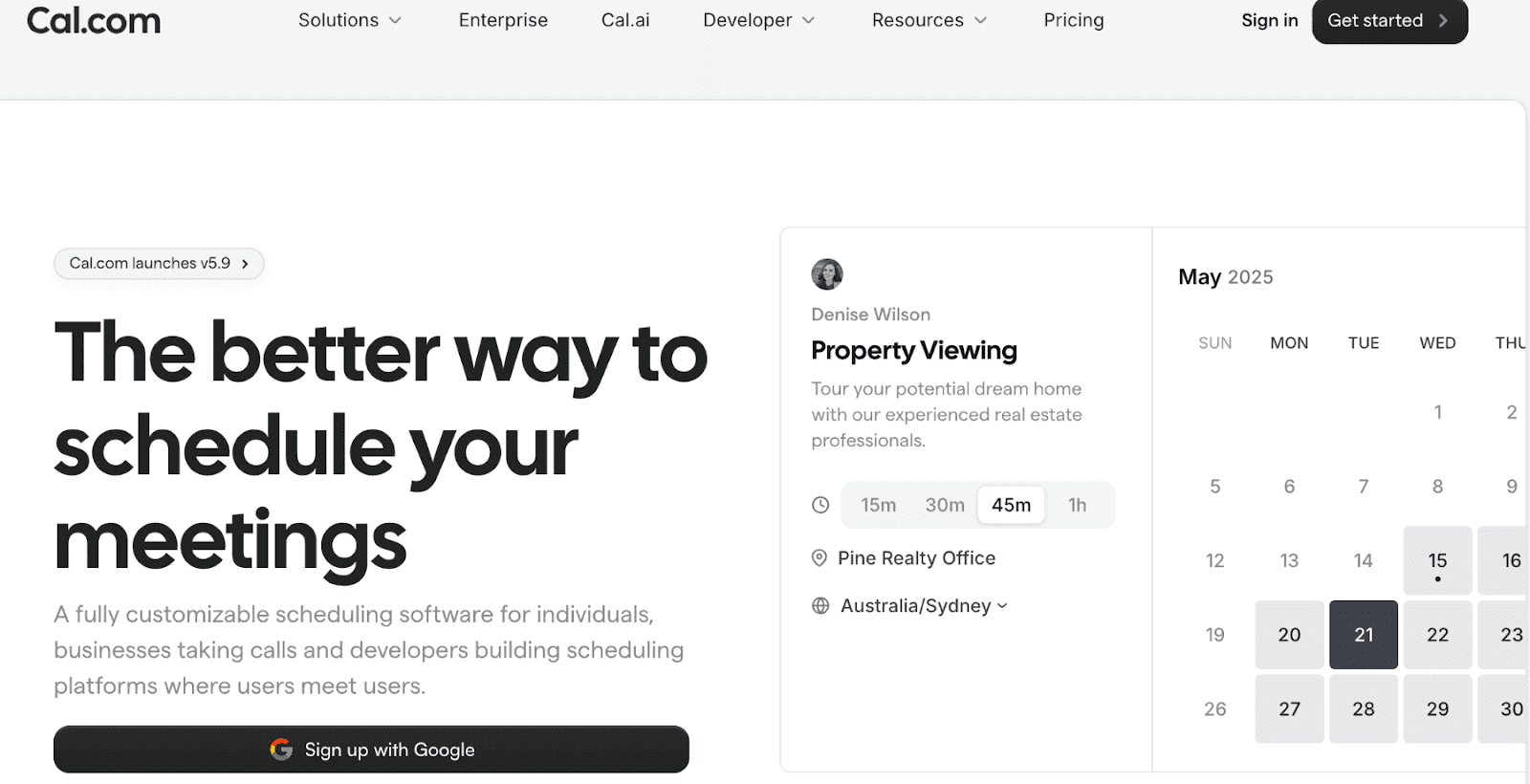Go to the Enterprise page
This screenshot has width=1530, height=784.
tap(503, 20)
